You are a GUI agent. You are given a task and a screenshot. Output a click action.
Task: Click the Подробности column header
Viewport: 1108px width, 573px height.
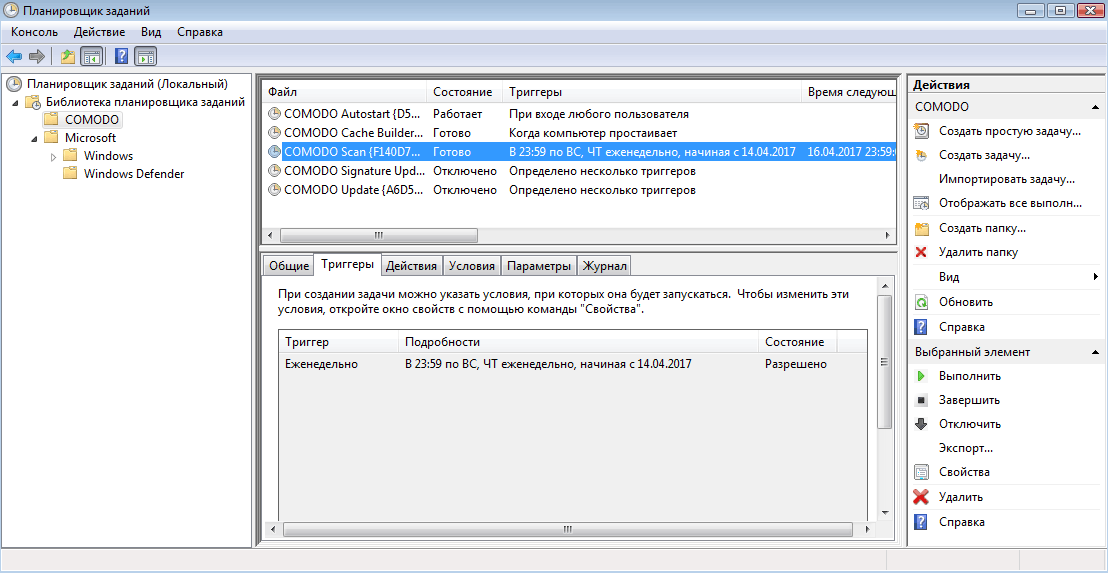pyautogui.click(x=578, y=342)
